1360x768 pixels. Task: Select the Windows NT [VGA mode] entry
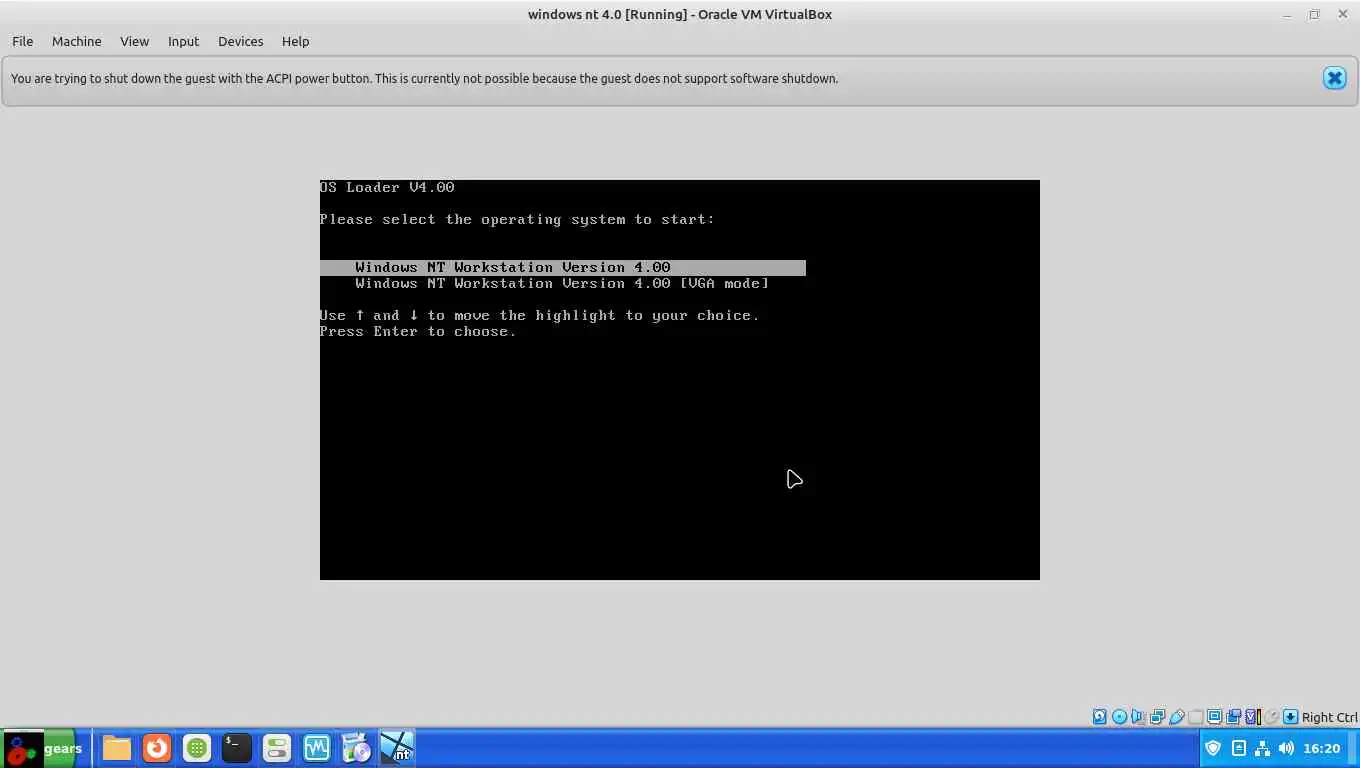coord(562,283)
